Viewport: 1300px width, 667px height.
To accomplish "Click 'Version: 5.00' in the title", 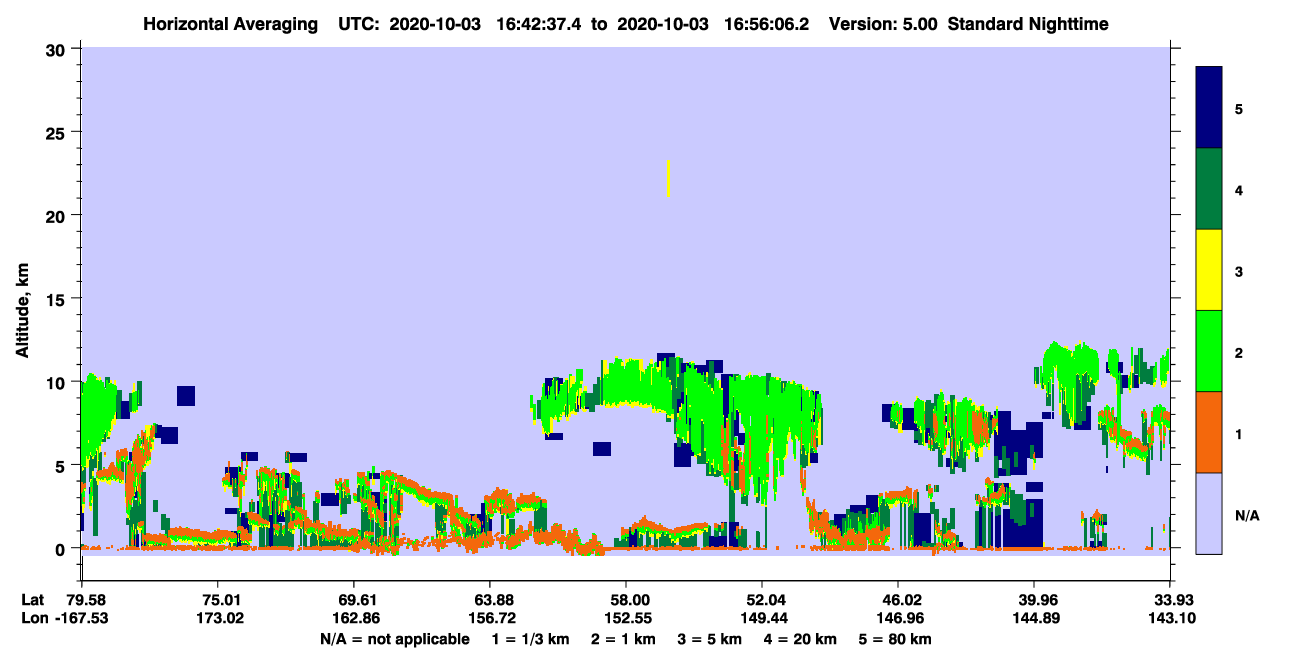I will point(882,24).
